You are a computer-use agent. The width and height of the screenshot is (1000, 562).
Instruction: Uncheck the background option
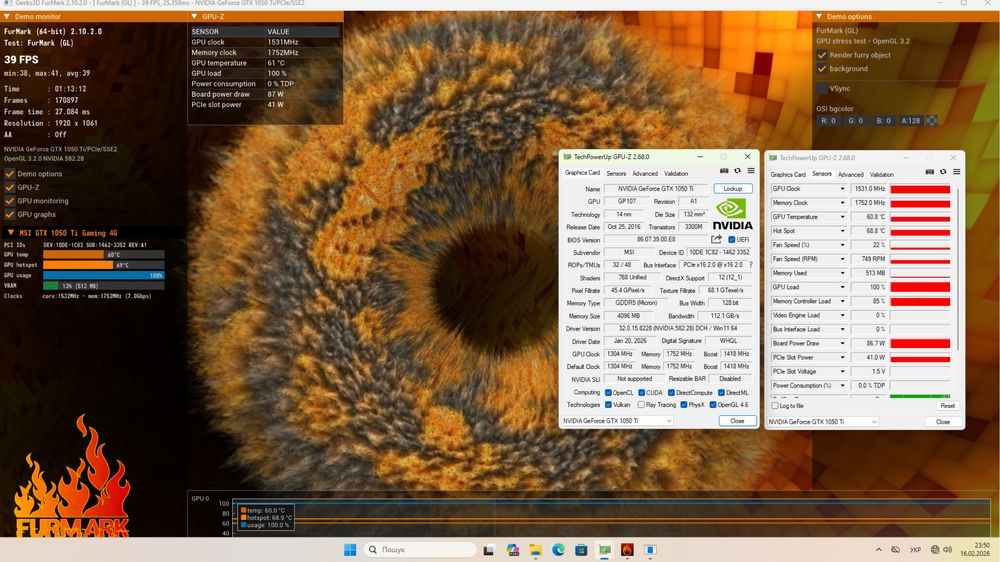click(x=822, y=68)
